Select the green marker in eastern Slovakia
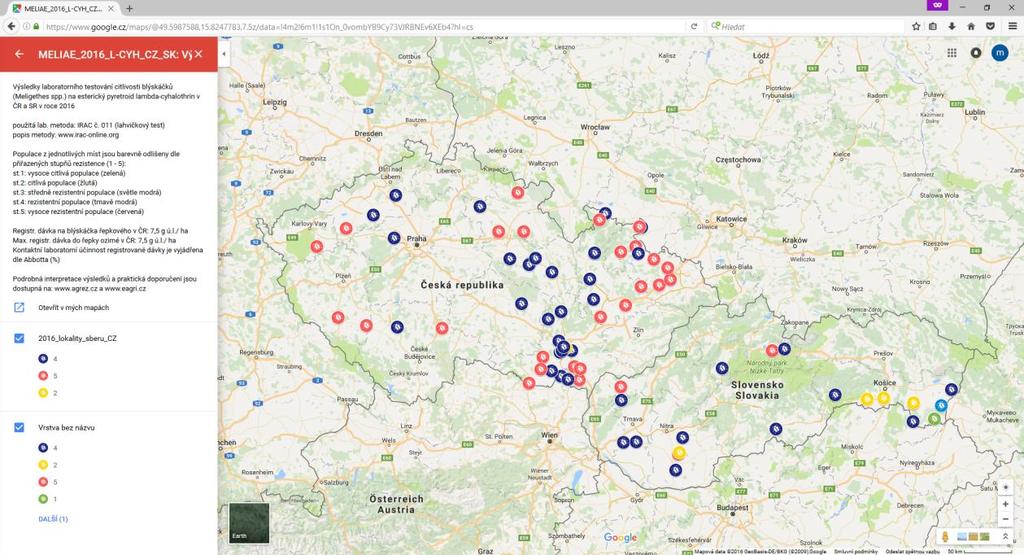This screenshot has height=555, width=1024. coord(935,419)
